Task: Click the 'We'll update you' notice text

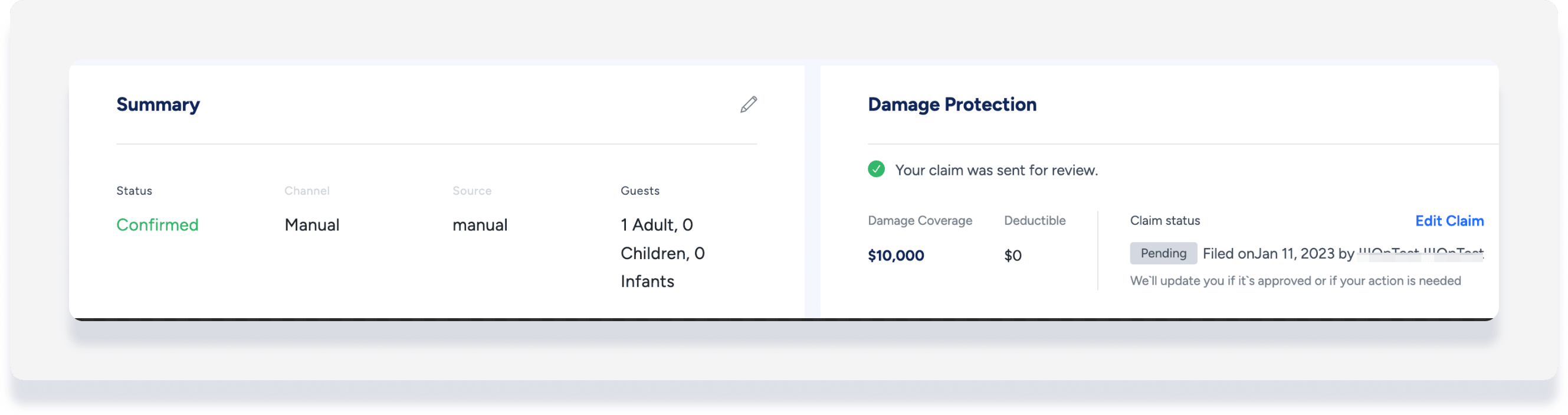Action: point(1295,281)
